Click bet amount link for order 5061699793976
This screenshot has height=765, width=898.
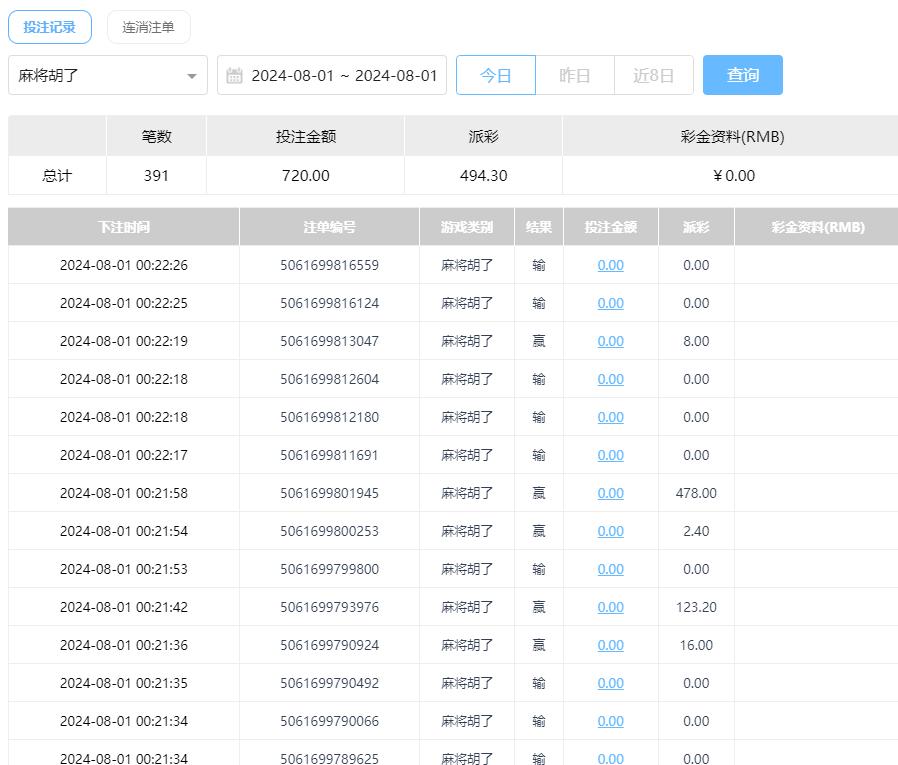tap(610, 607)
